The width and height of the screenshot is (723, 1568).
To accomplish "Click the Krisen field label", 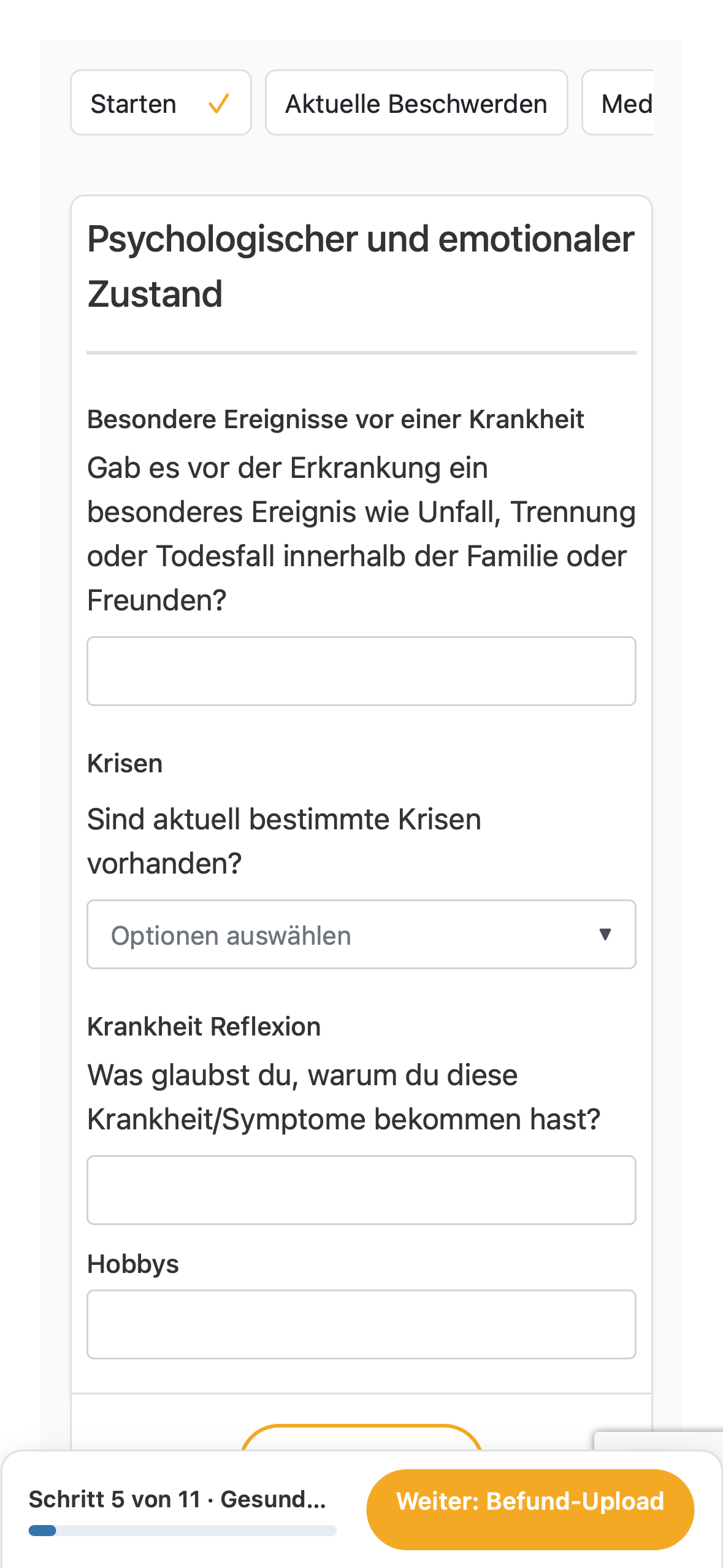I will pyautogui.click(x=125, y=764).
